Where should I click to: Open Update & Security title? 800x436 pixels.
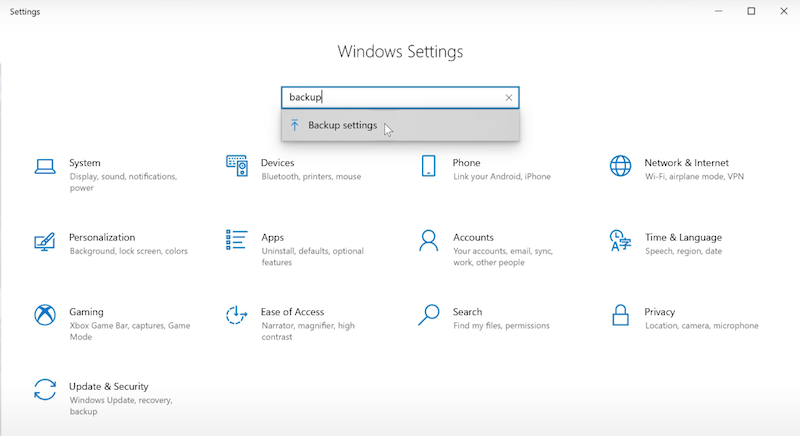(109, 386)
